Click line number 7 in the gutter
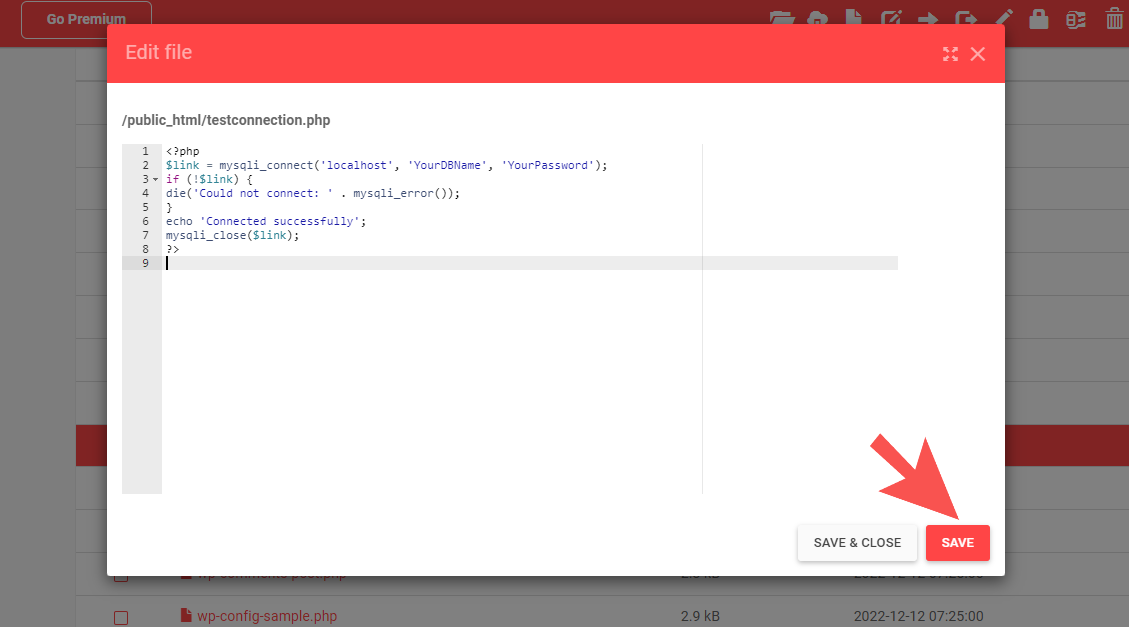The height and width of the screenshot is (627, 1129). click(145, 235)
